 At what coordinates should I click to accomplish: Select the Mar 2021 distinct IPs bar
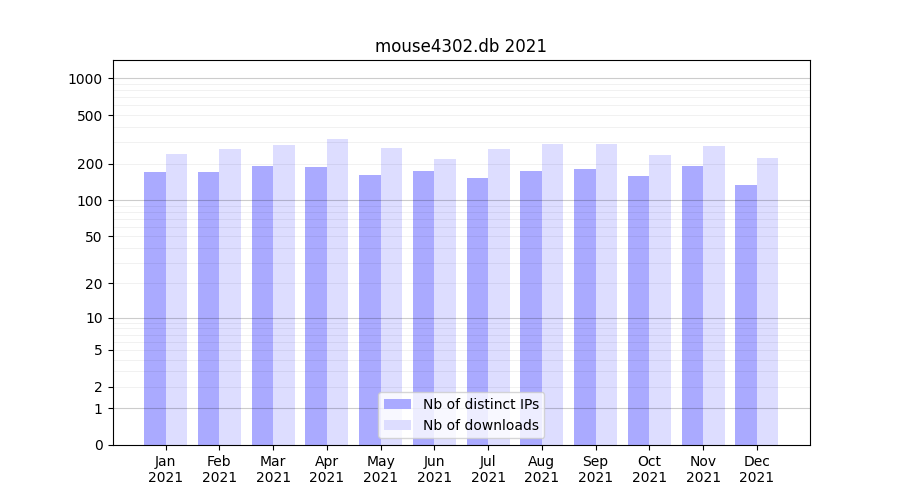(x=262, y=305)
